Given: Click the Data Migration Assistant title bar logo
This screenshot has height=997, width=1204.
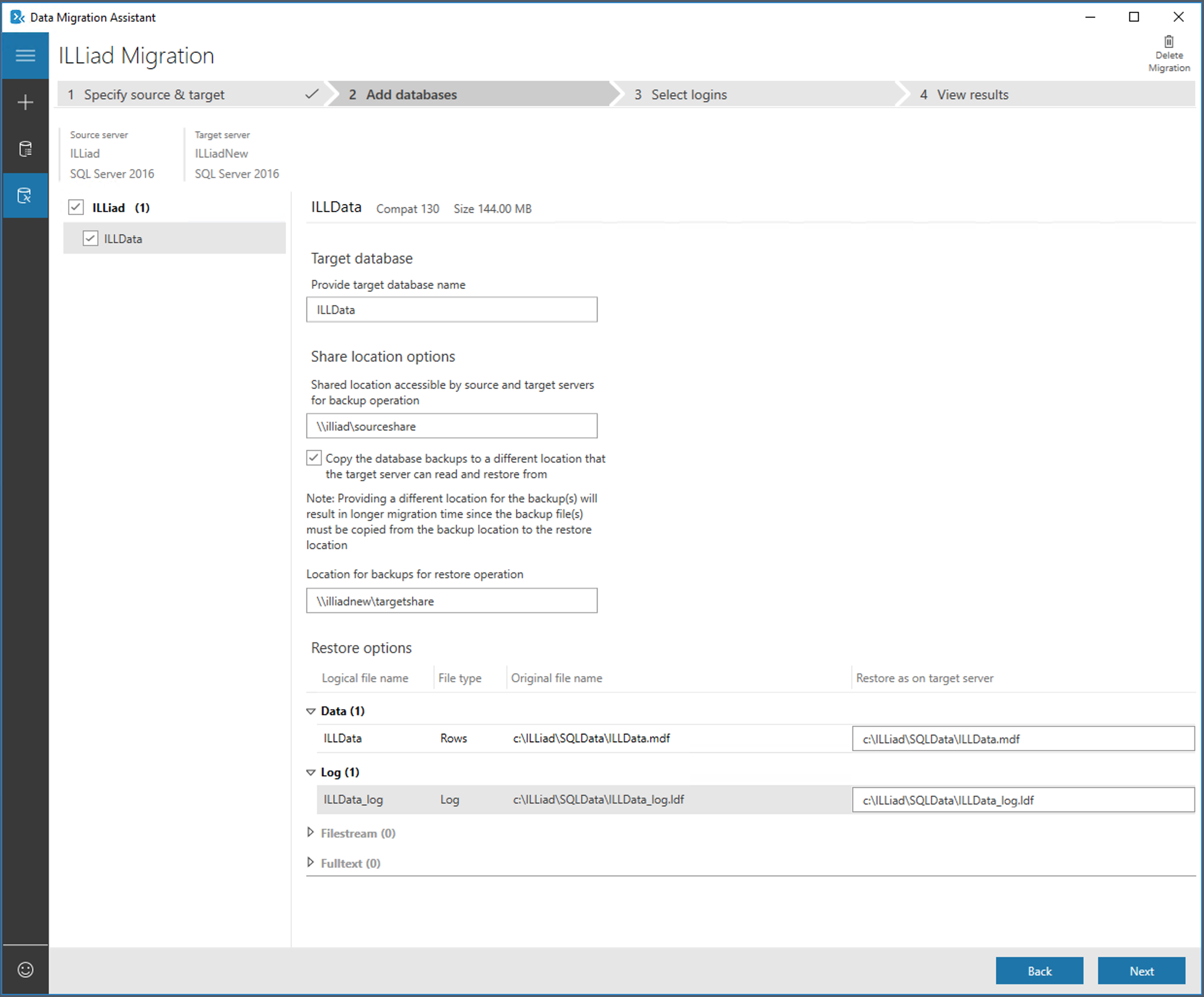Looking at the screenshot, I should (x=17, y=17).
